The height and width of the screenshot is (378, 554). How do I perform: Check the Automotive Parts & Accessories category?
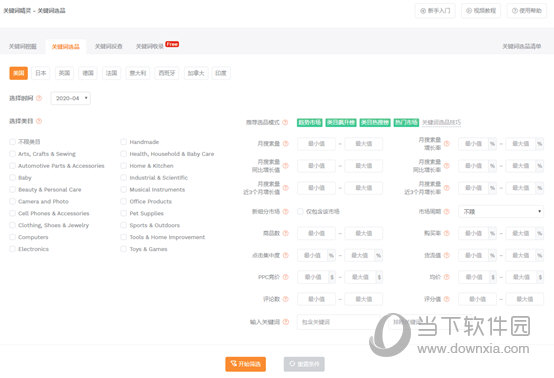coord(12,166)
